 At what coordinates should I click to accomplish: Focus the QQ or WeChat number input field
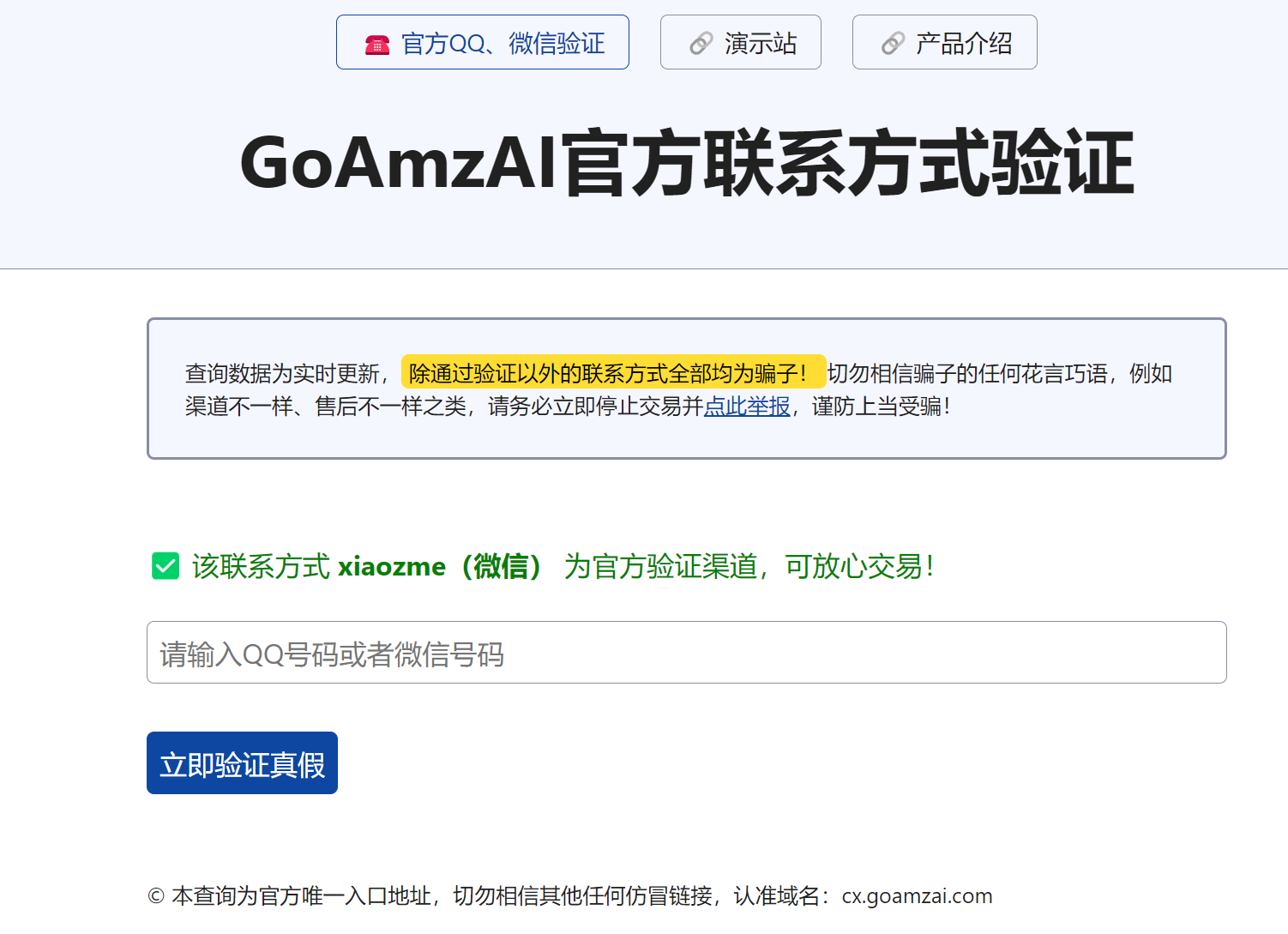coord(687,653)
